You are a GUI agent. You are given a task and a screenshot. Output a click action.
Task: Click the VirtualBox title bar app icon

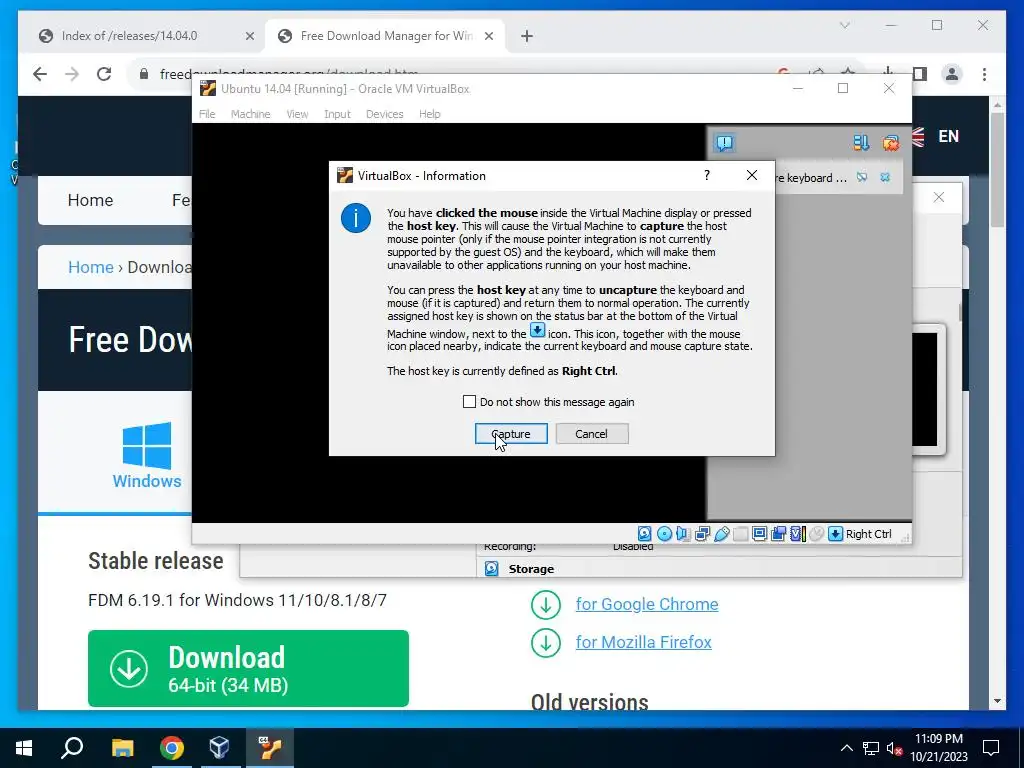pos(208,88)
